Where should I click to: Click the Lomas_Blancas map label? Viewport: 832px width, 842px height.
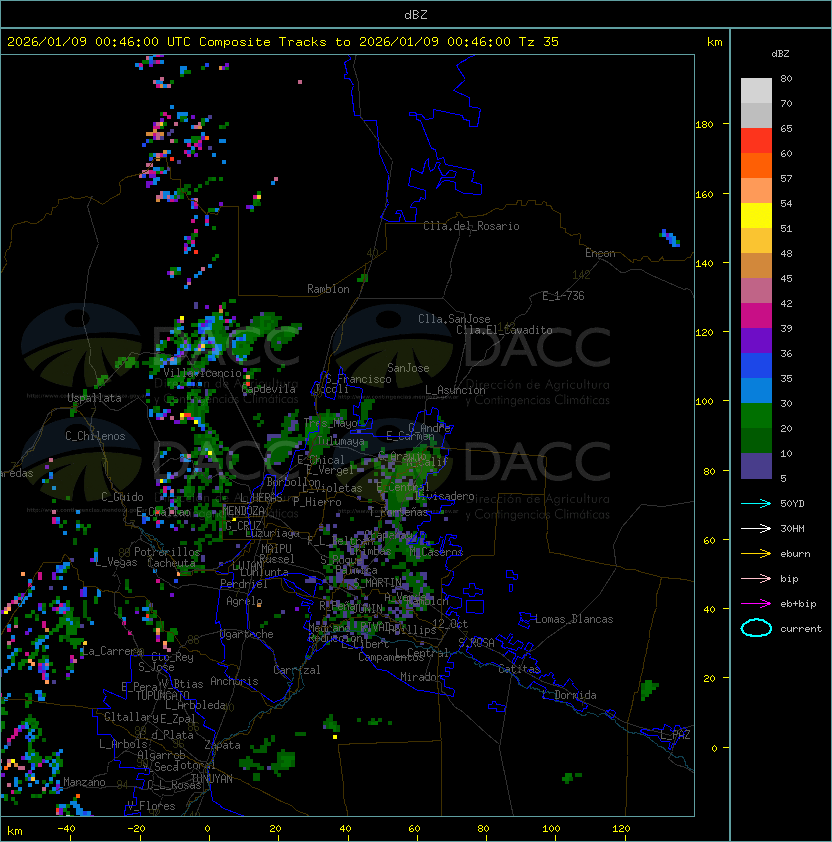[574, 619]
